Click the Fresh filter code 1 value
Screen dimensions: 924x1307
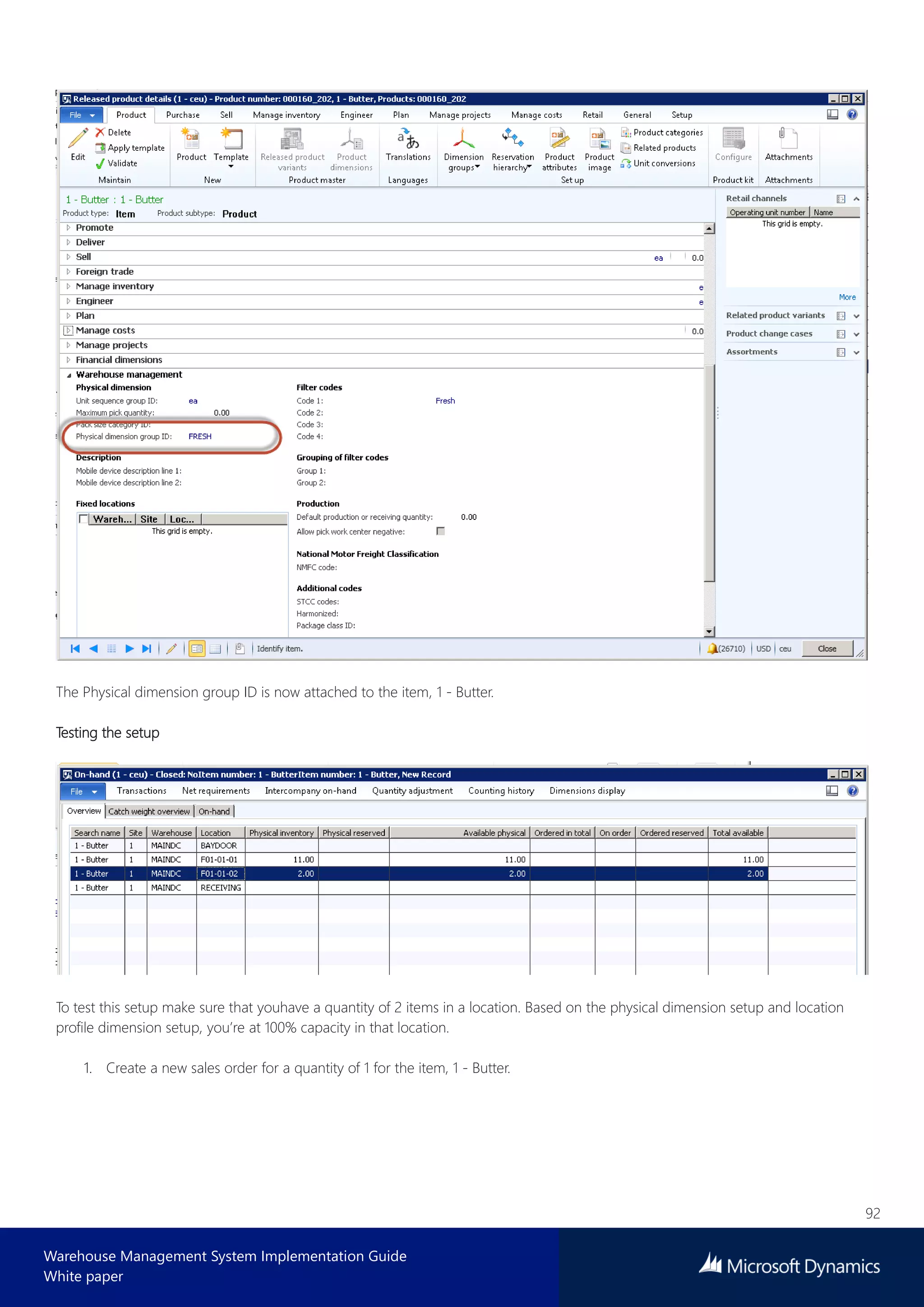(445, 401)
